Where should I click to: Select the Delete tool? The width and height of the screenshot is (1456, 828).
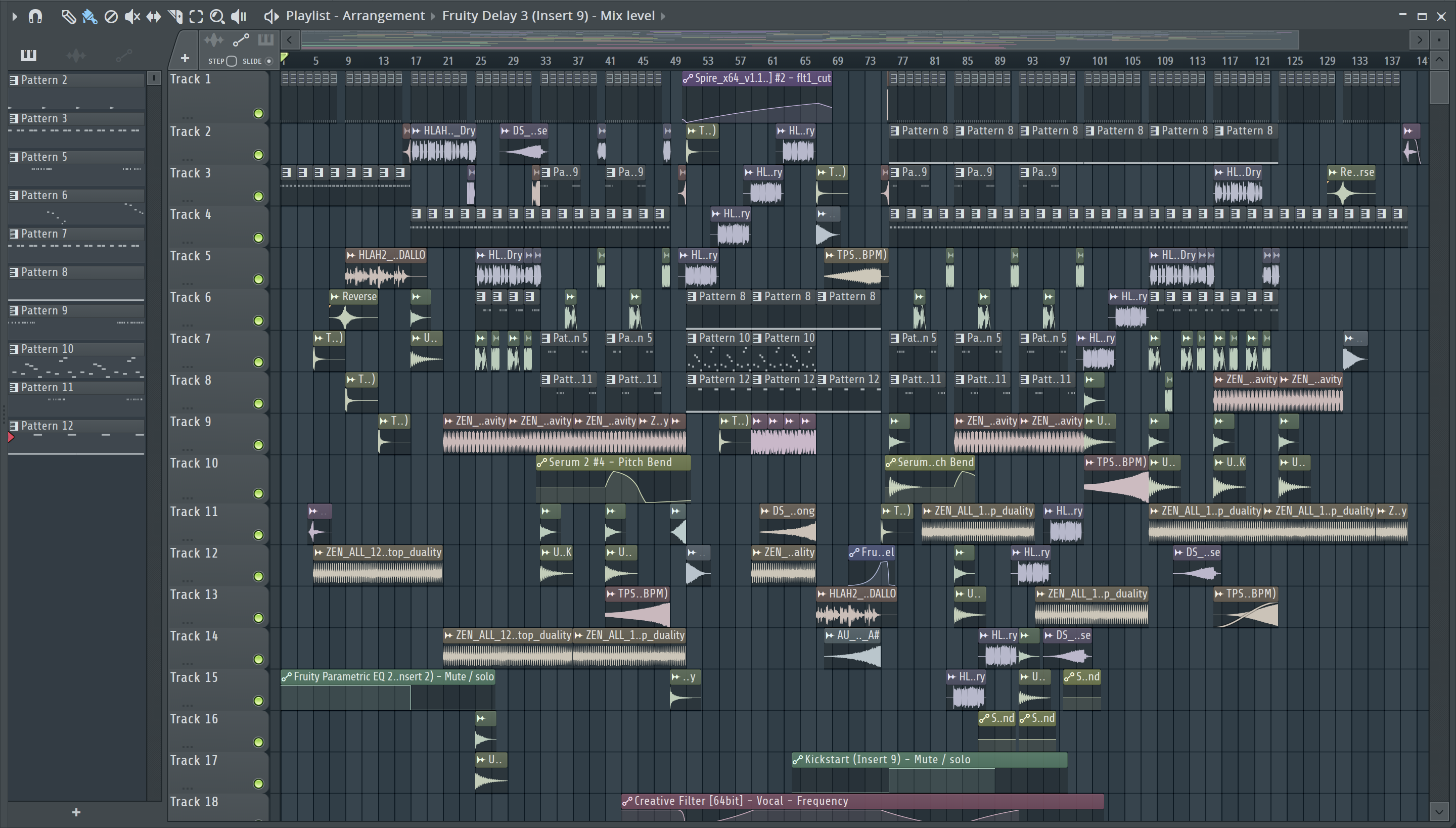(x=111, y=17)
